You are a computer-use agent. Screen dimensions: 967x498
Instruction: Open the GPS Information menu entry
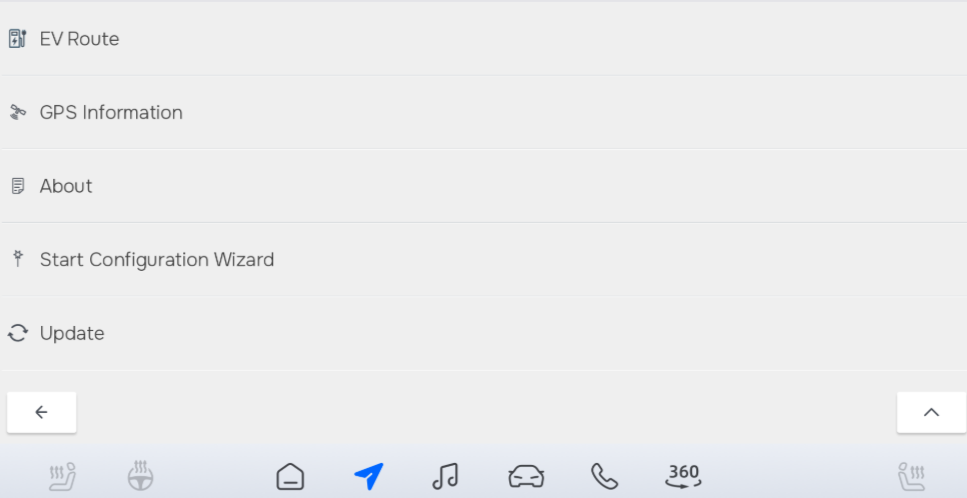click(x=484, y=112)
